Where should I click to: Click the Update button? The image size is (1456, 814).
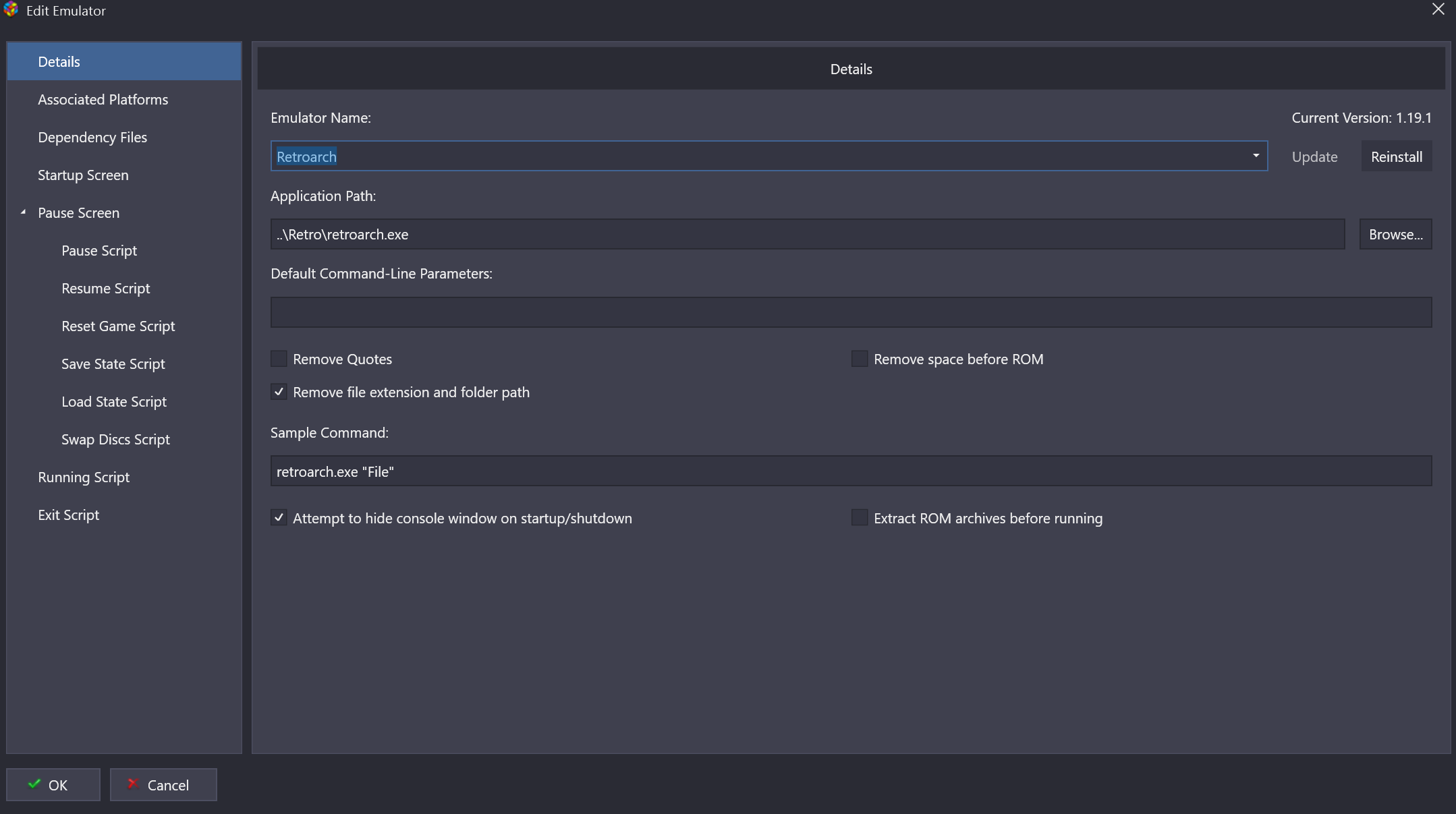[1314, 156]
